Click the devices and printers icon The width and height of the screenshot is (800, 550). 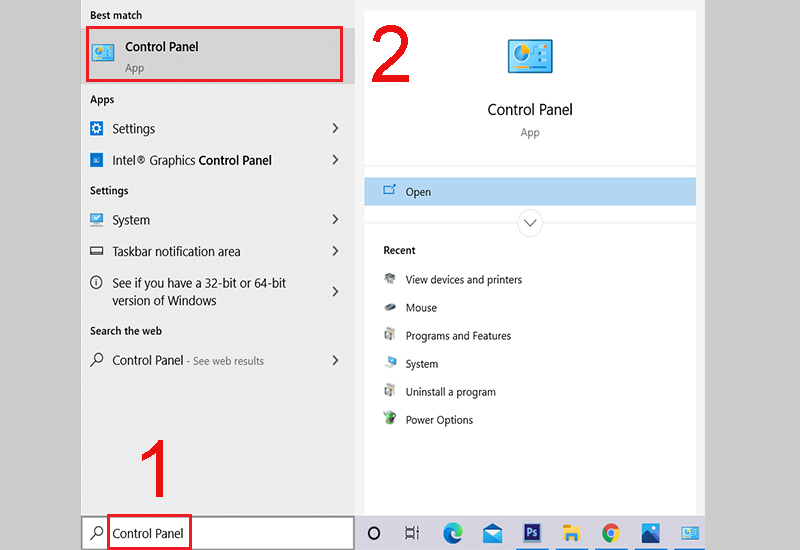390,279
